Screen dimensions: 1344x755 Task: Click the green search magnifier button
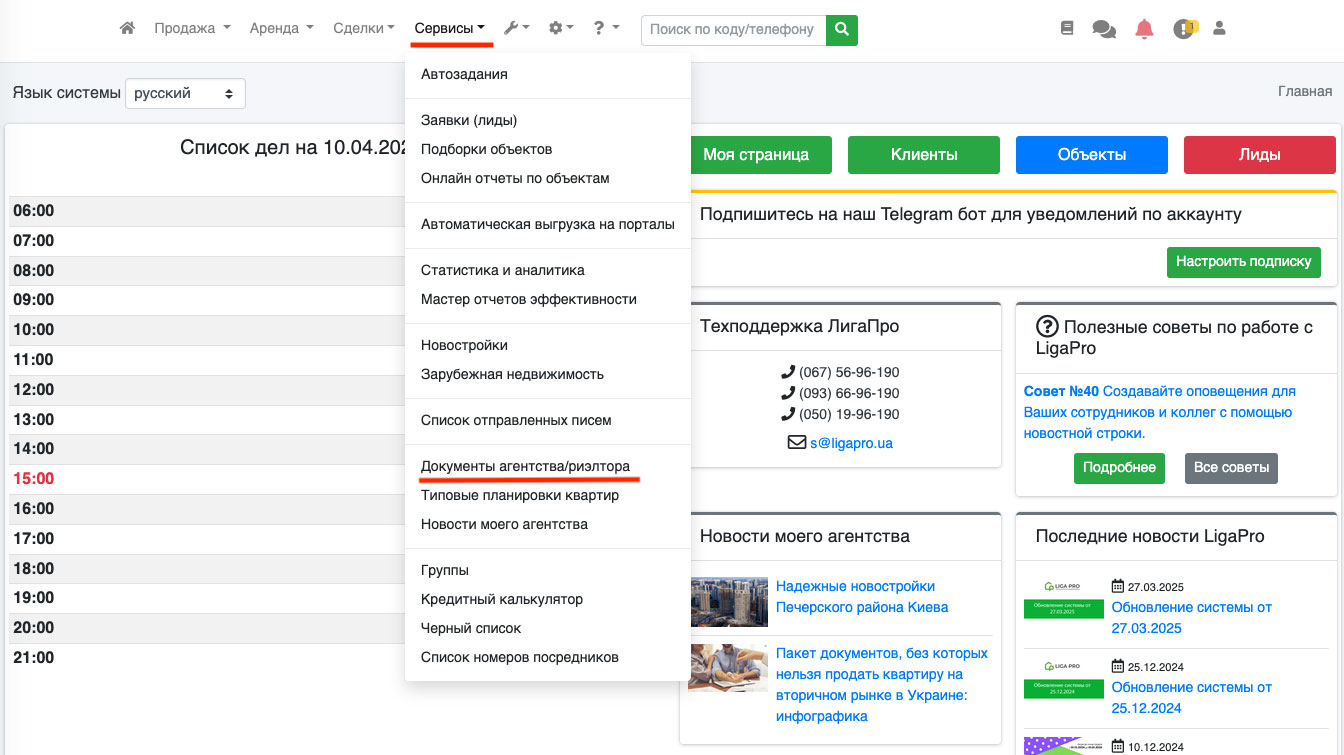[x=842, y=30]
